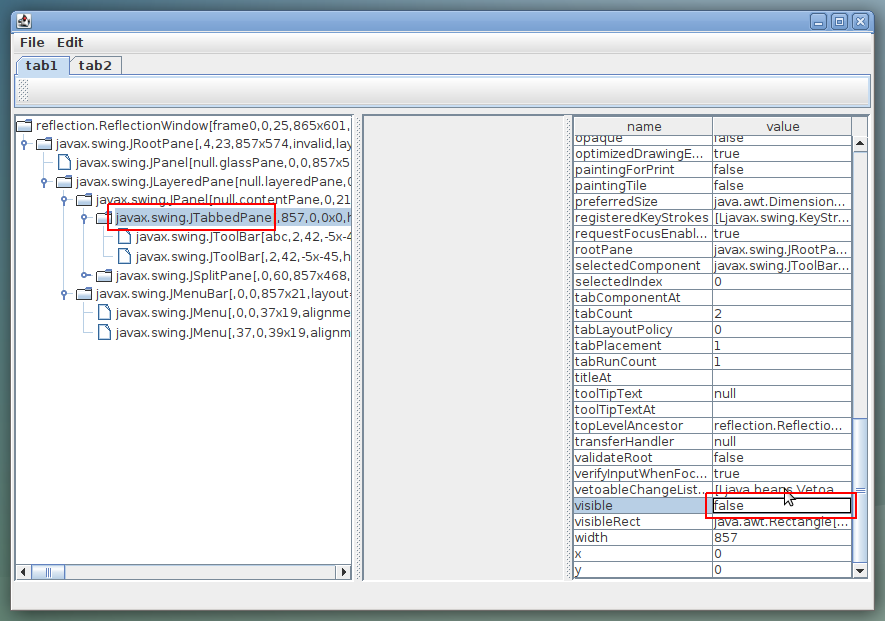This screenshot has width=885, height=621.
Task: Switch to the tab1 tab
Action: pos(42,65)
